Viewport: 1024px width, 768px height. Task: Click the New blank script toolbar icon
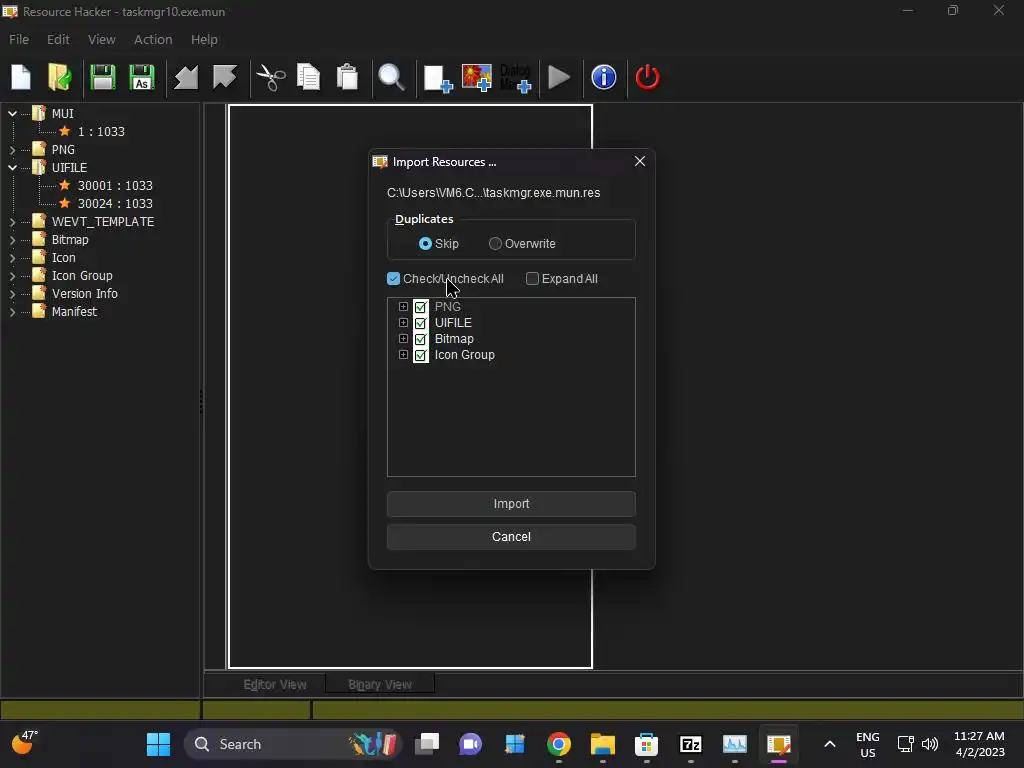pyautogui.click(x=21, y=78)
